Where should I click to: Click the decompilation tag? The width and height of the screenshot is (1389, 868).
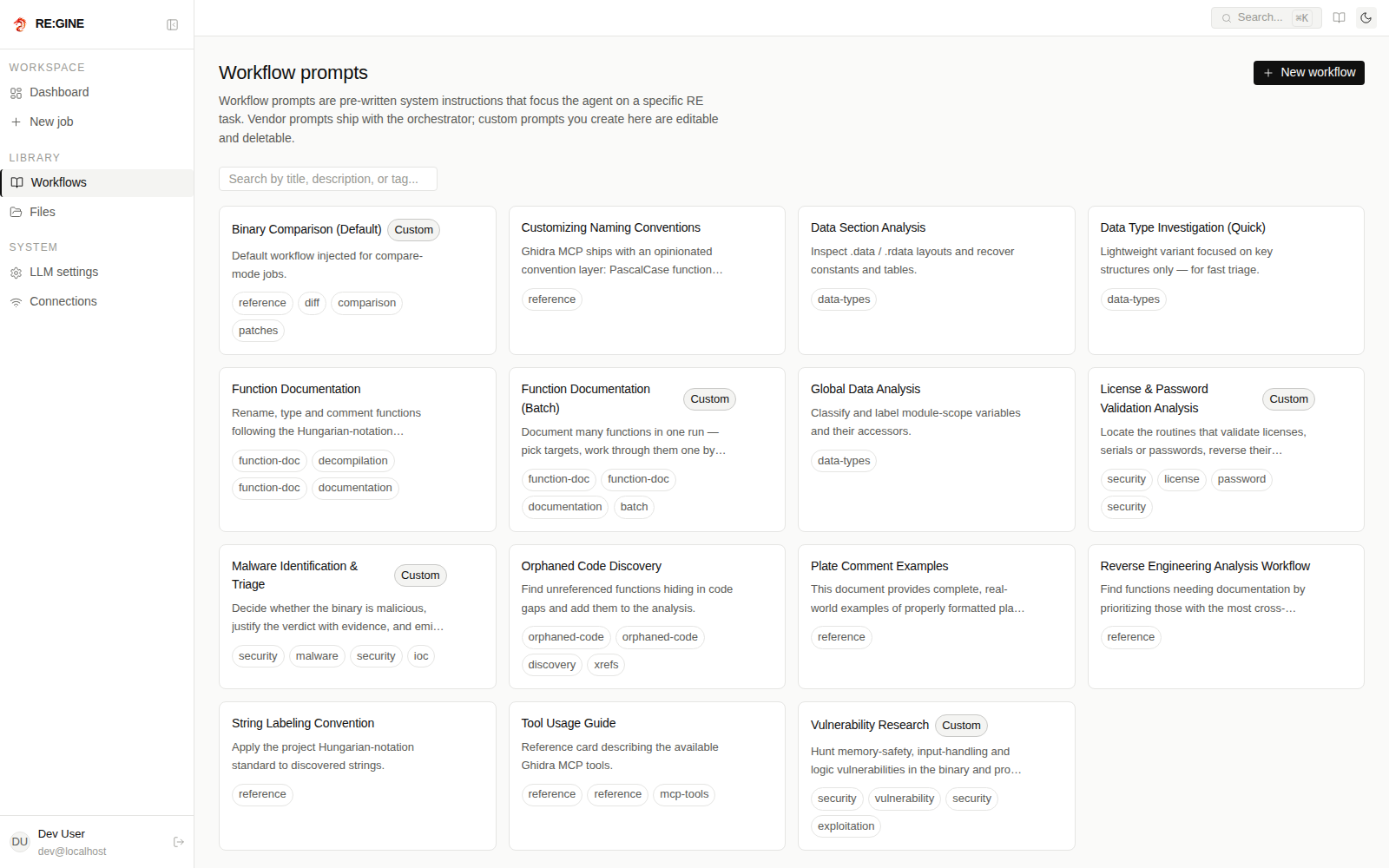click(352, 461)
